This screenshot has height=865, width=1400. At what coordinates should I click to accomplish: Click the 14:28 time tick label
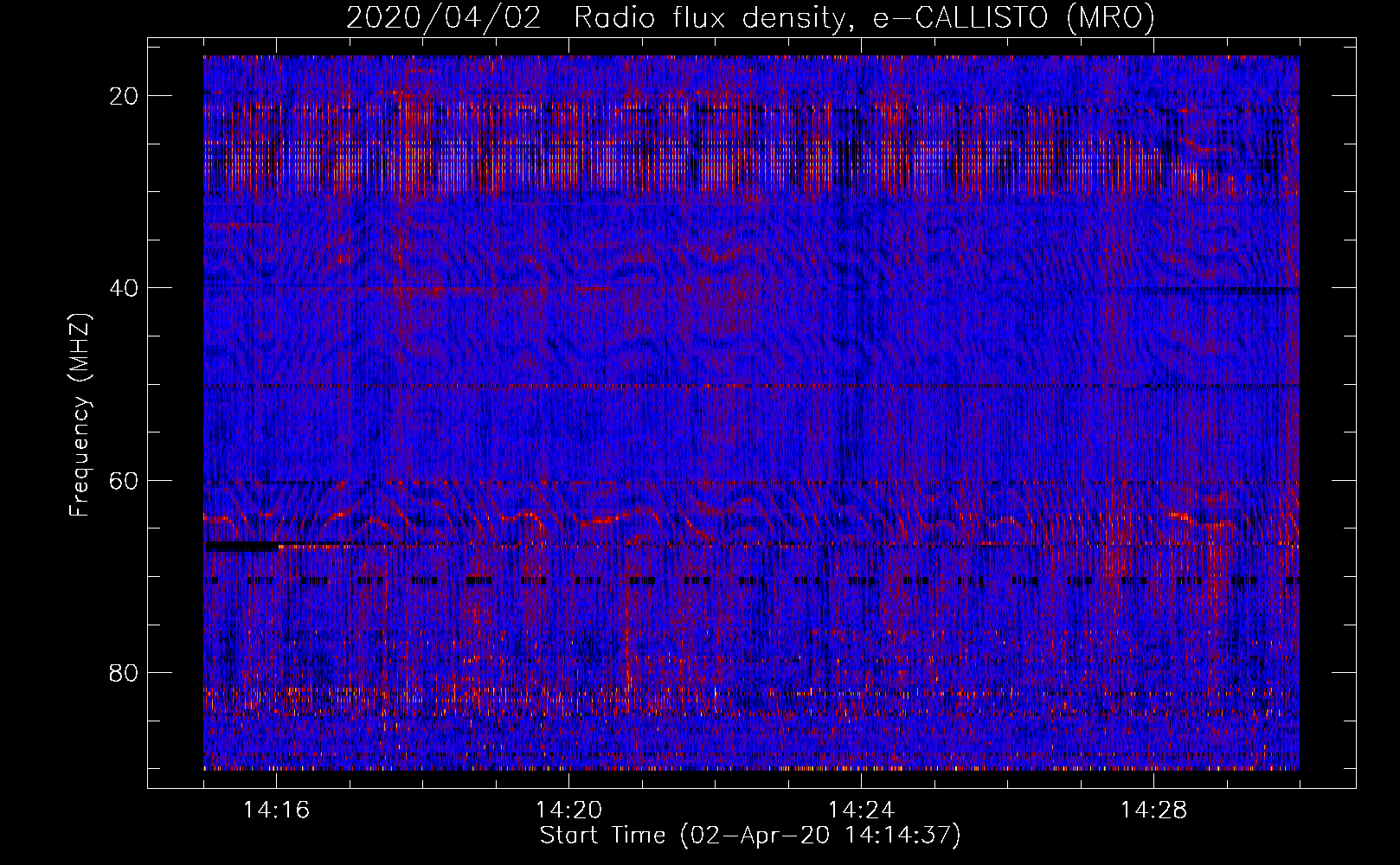point(1153,811)
